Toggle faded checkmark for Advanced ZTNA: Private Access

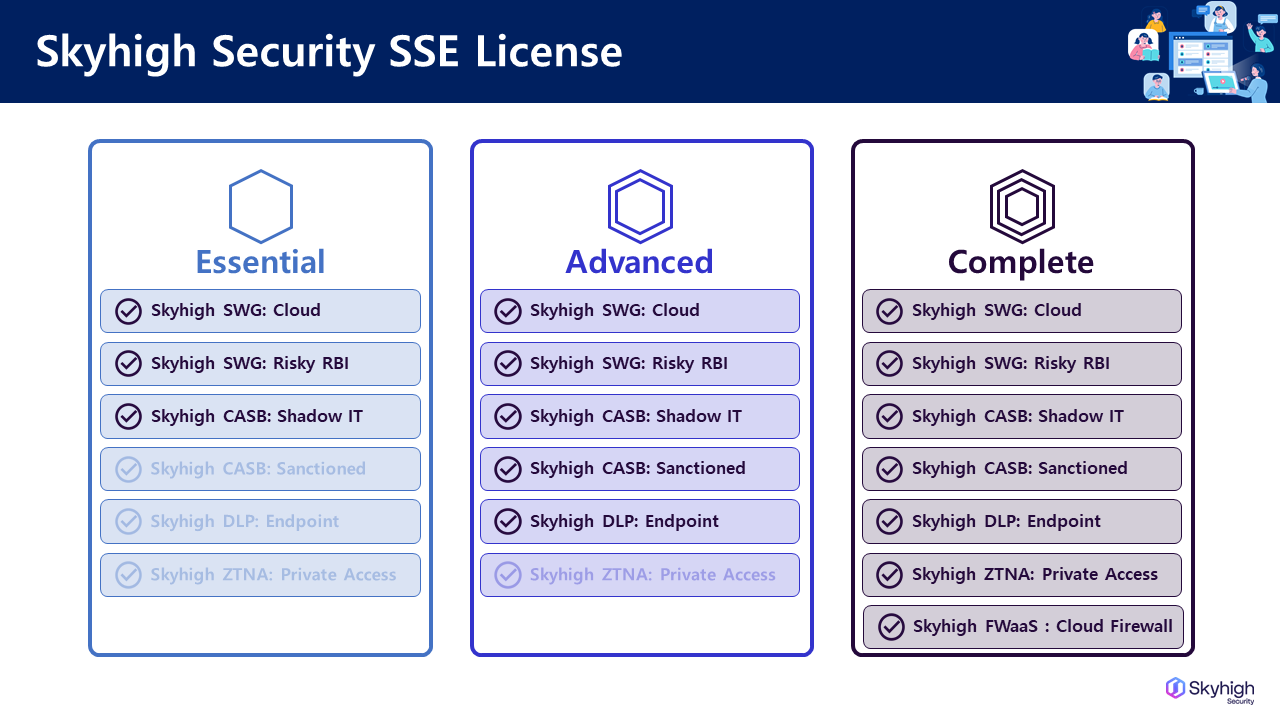click(508, 575)
